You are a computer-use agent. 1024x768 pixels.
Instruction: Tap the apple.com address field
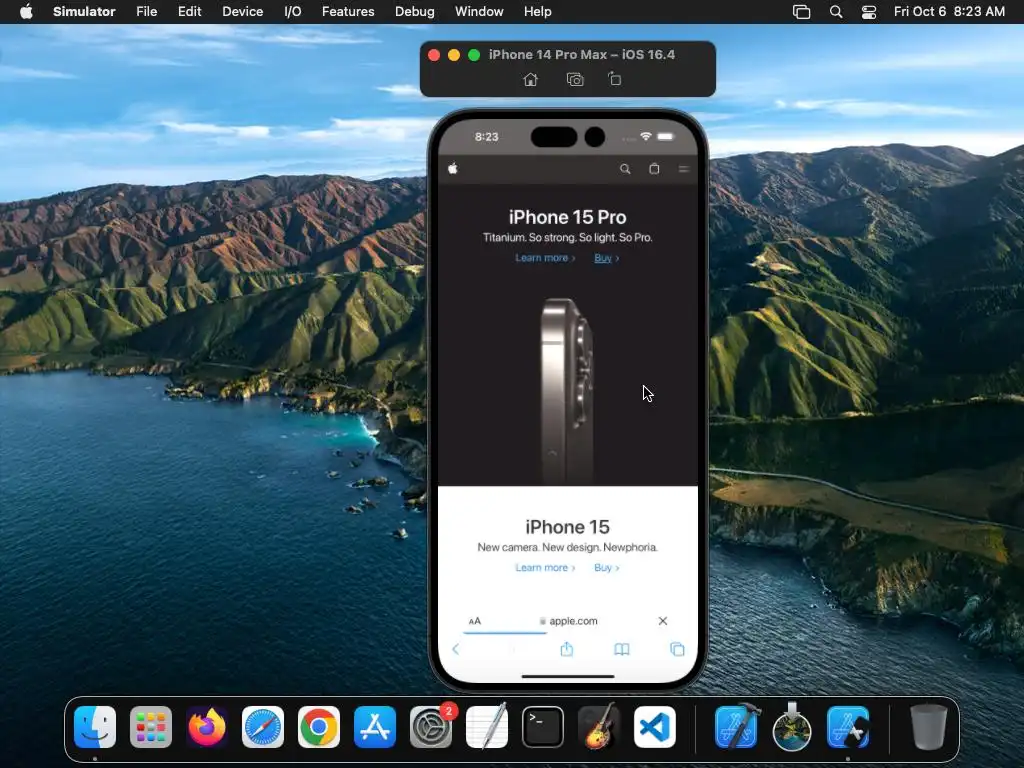[x=568, y=621]
